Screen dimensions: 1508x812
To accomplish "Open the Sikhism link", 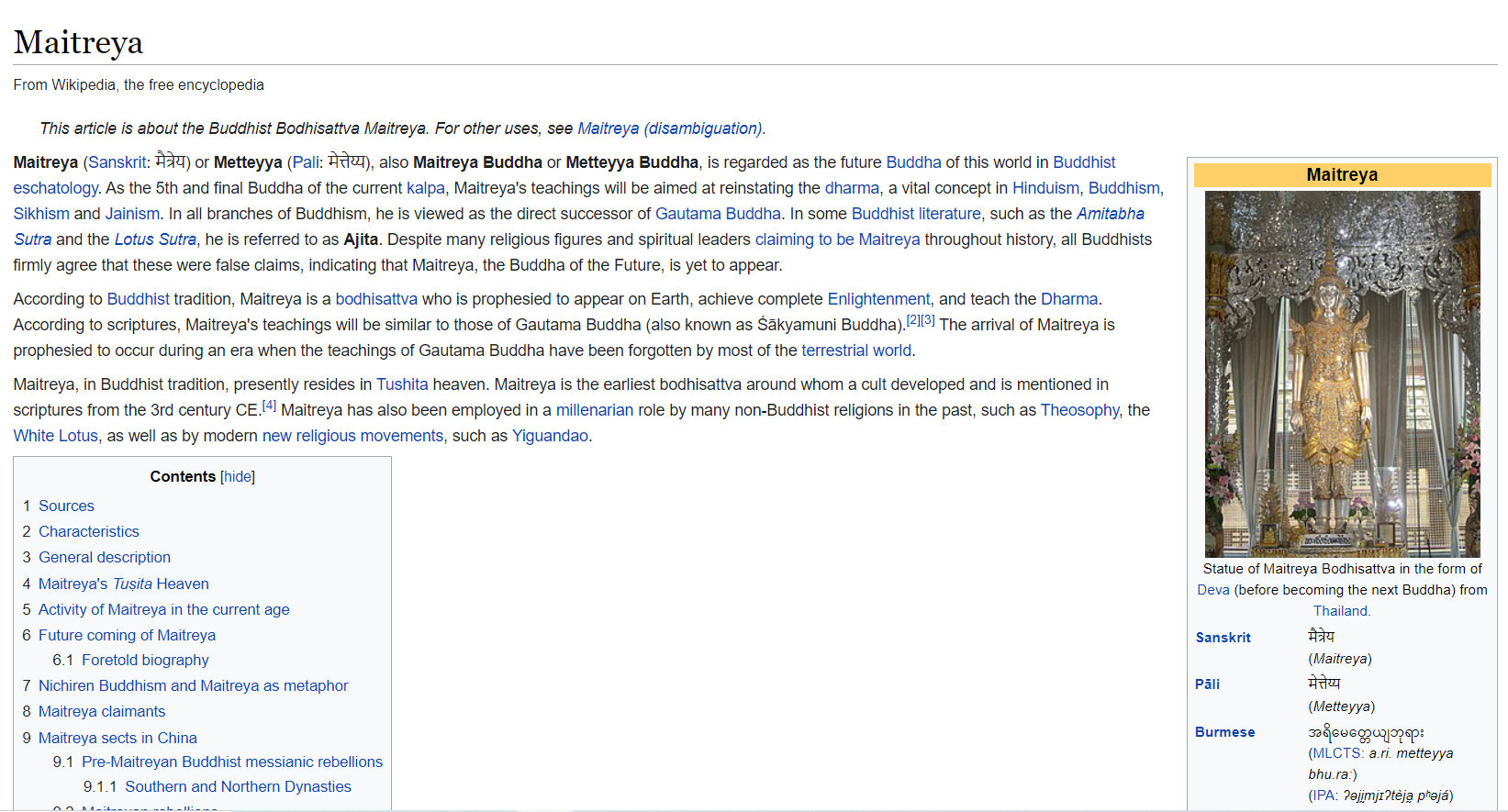I will (41, 214).
